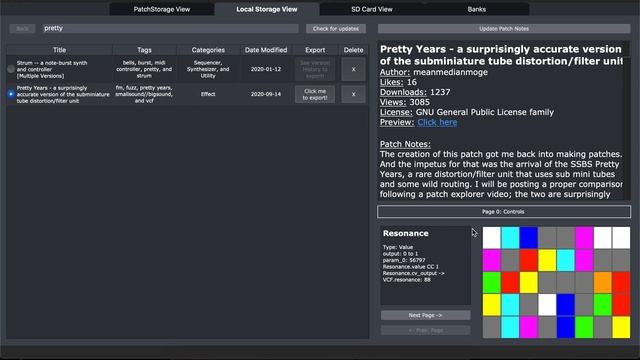
Task: Click "Click me to export!" for Pretty Years
Action: [x=315, y=94]
